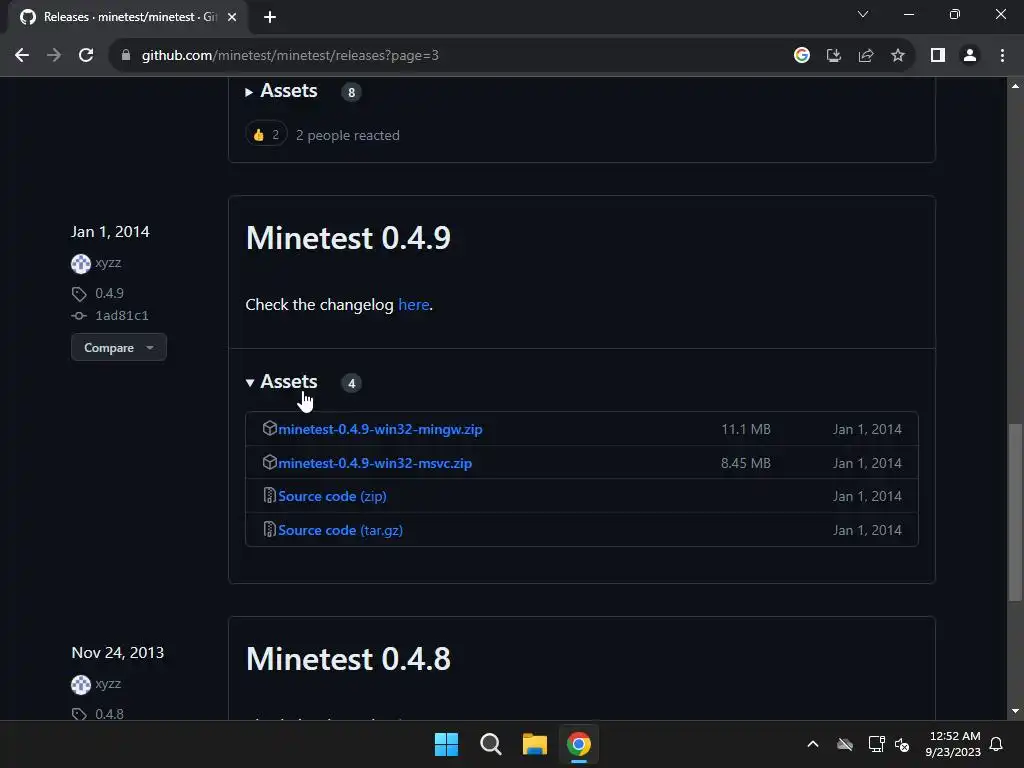This screenshot has height=768, width=1024.
Task: Click the page vertical scrollbar thumb
Action: coord(1015,512)
